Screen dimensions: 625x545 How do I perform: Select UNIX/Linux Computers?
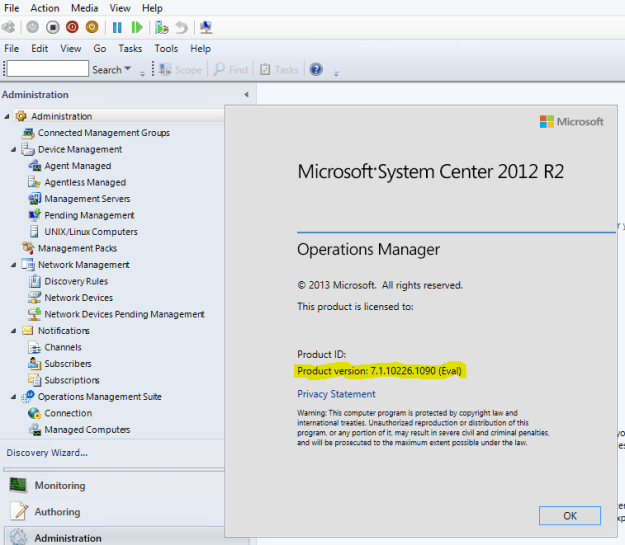click(91, 232)
